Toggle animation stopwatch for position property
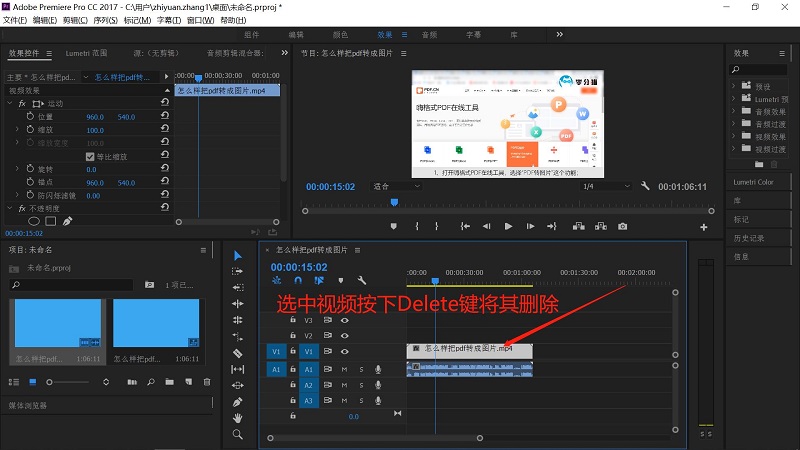 point(30,116)
